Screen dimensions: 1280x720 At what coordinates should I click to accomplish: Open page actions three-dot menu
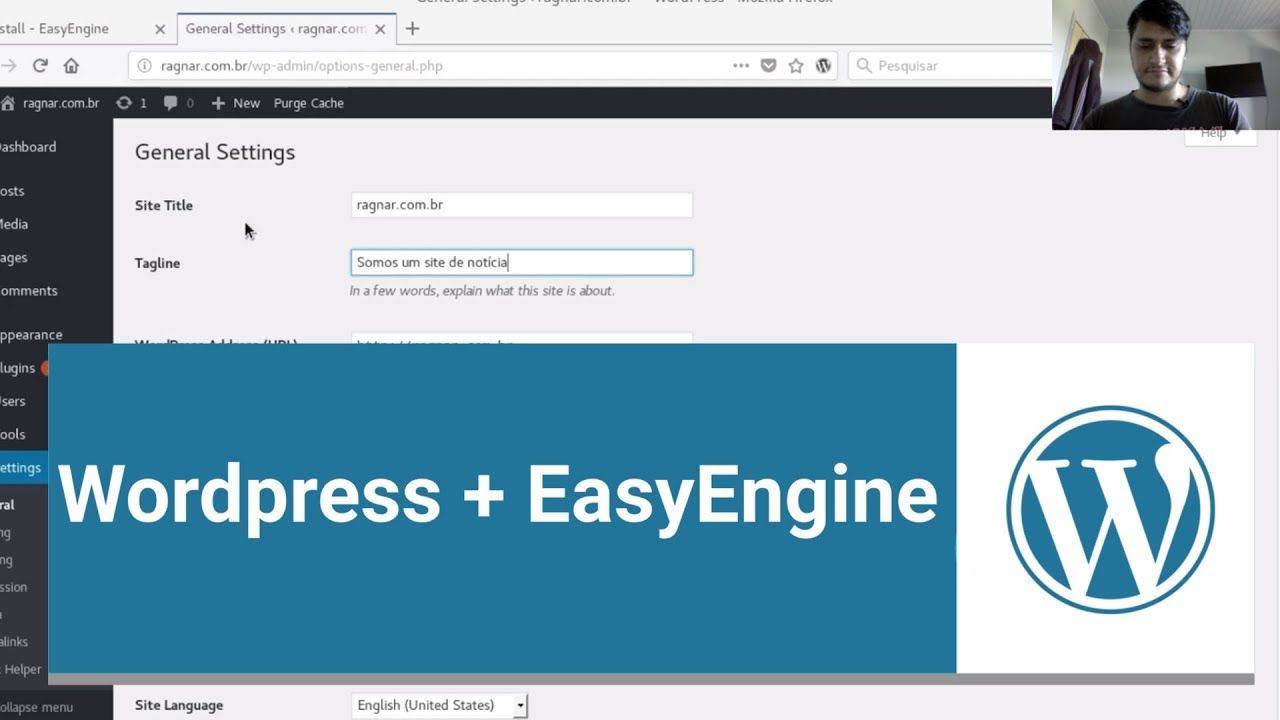click(x=741, y=66)
